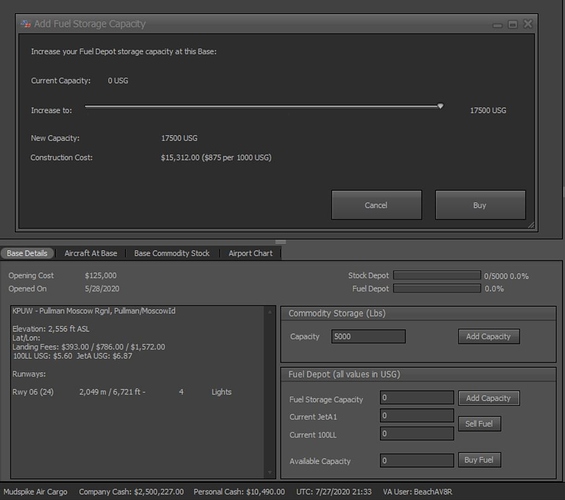Open the Base Commodity Stock tab
This screenshot has height=500, width=565.
coord(172,253)
